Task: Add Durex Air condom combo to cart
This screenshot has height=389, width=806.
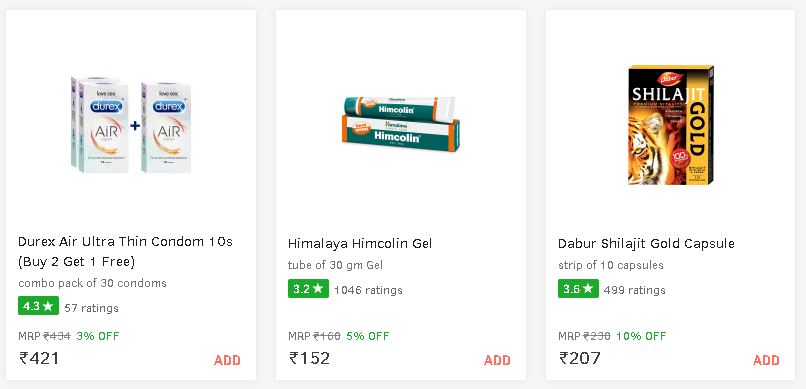Action: (227, 360)
